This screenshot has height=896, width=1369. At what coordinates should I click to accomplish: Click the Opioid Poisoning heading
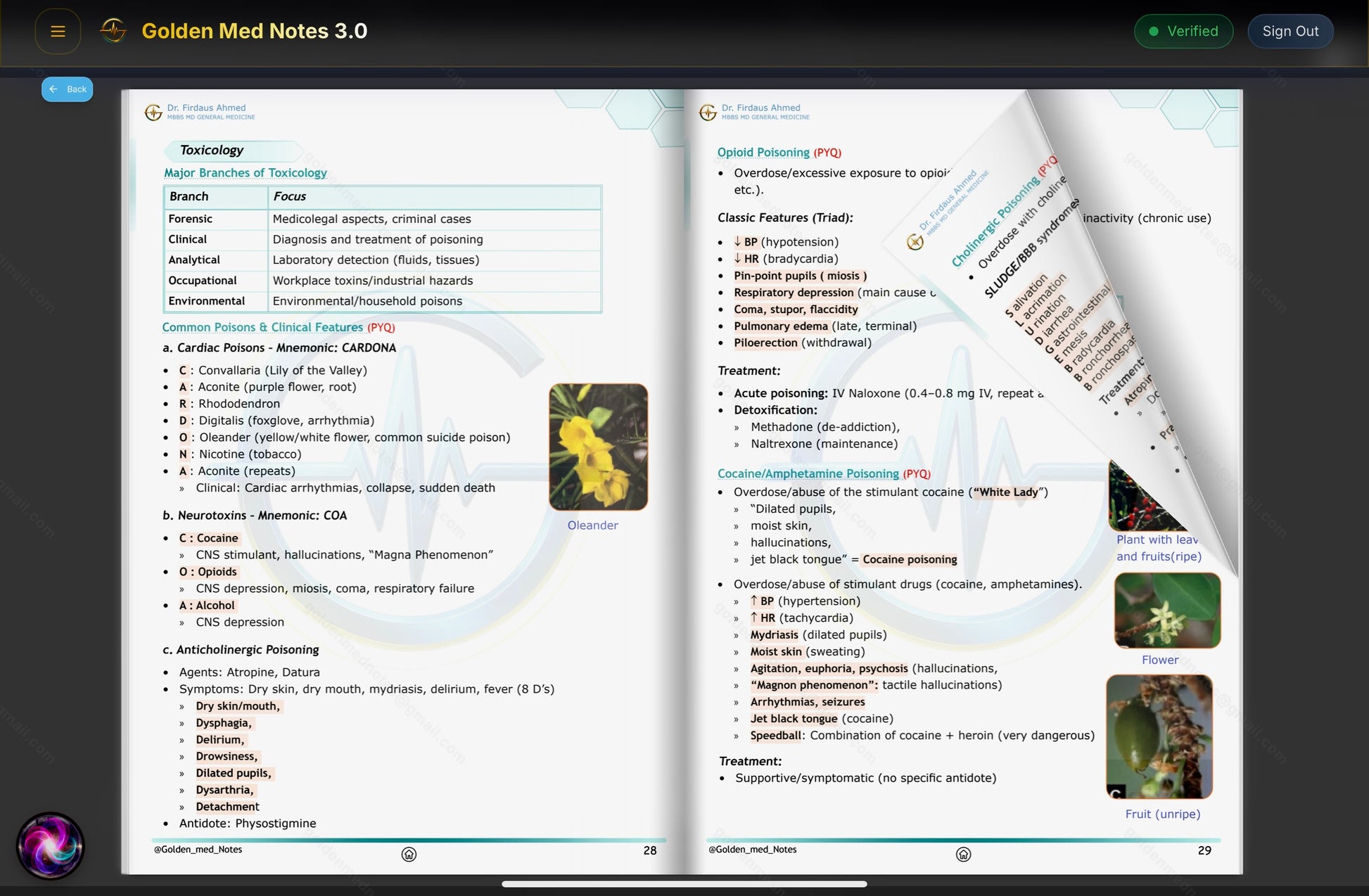pos(763,153)
